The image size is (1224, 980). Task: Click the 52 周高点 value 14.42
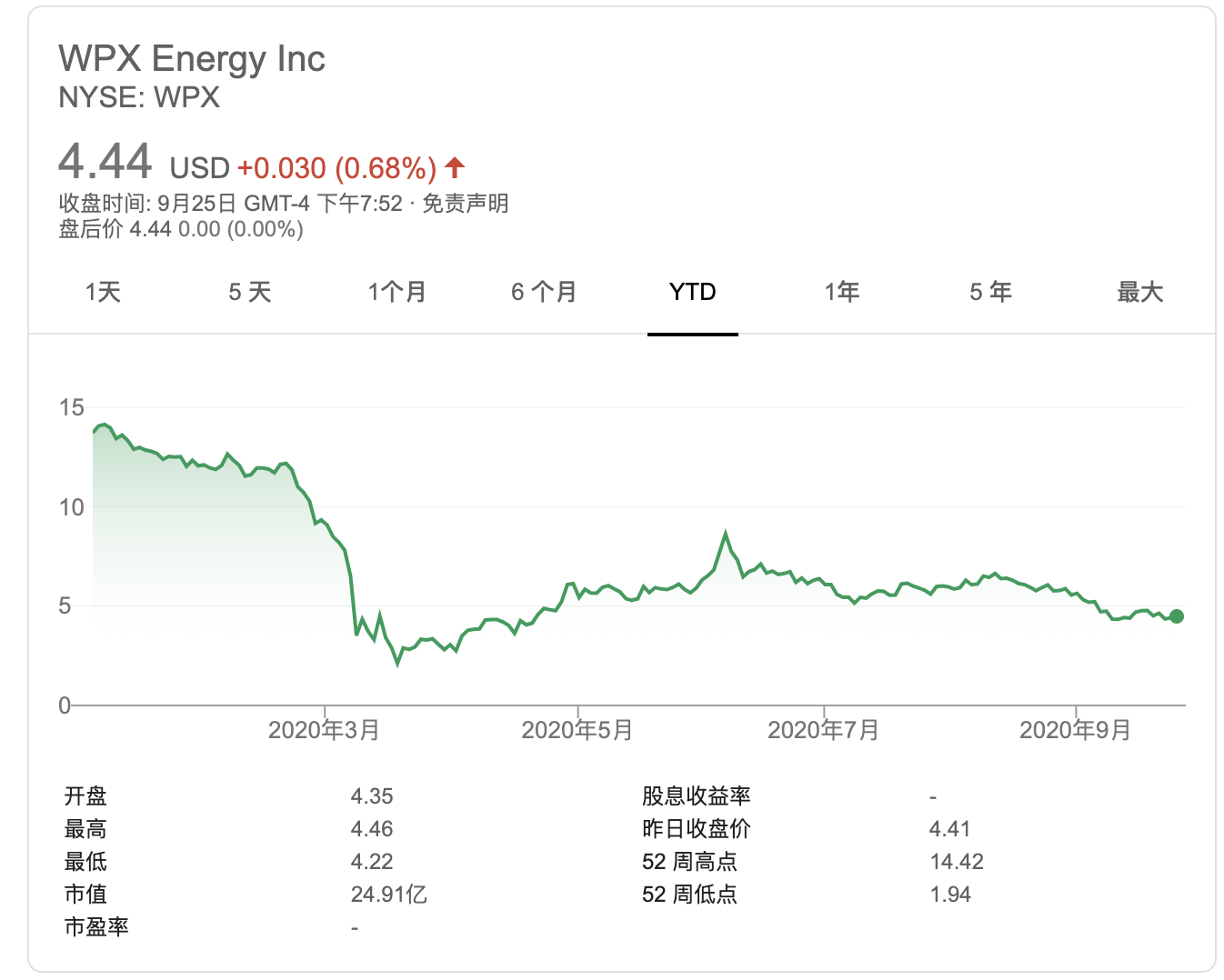[957, 862]
